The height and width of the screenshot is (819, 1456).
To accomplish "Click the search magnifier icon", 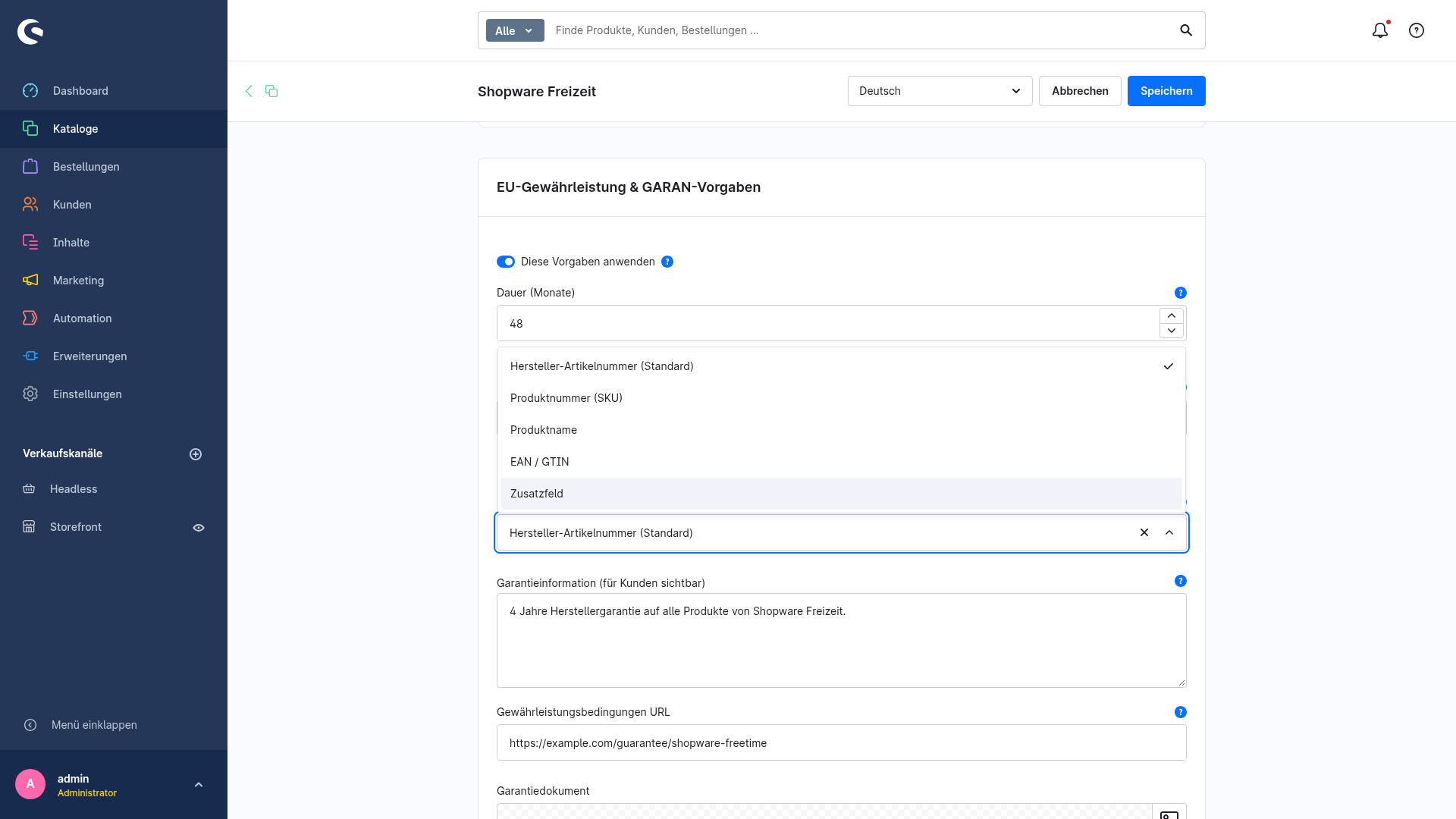I will click(1186, 30).
